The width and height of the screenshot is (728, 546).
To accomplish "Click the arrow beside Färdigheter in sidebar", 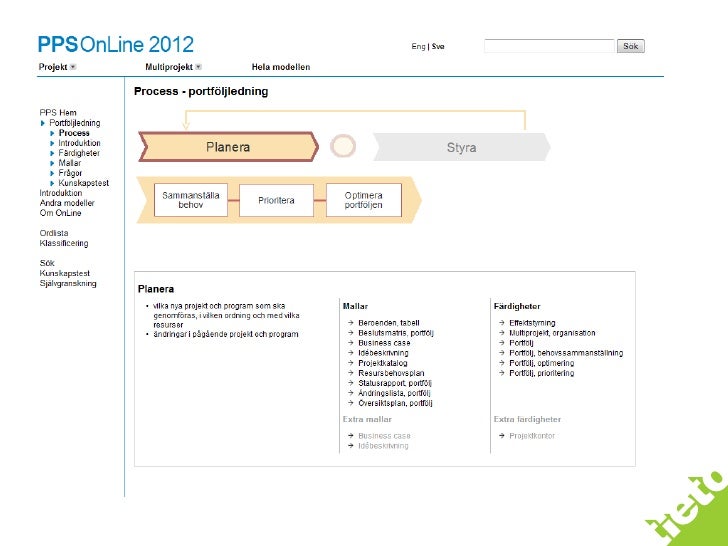I will (x=52, y=153).
